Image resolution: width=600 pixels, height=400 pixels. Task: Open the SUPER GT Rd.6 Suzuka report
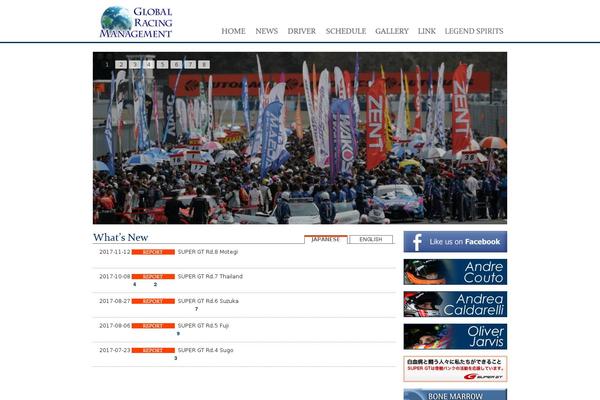click(208, 301)
